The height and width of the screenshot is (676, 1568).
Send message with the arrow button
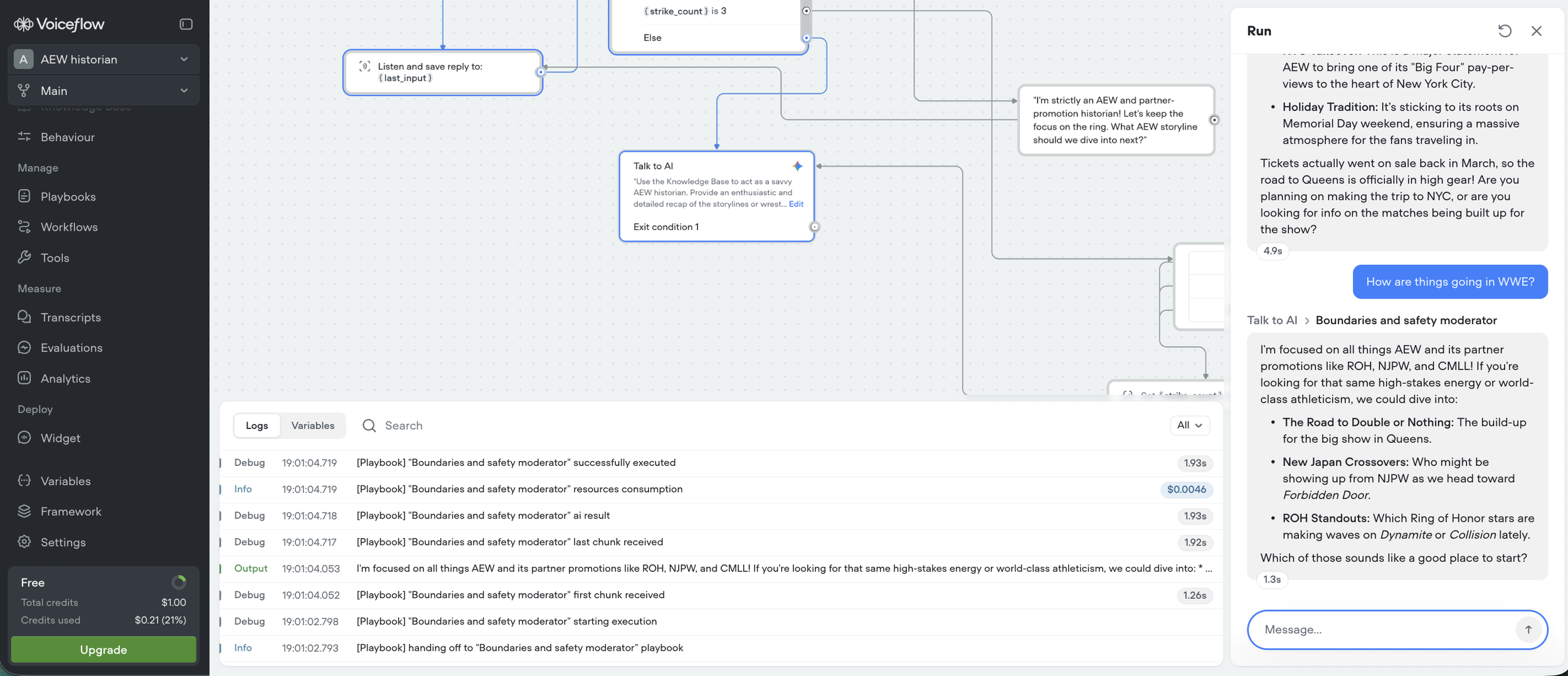(1528, 630)
